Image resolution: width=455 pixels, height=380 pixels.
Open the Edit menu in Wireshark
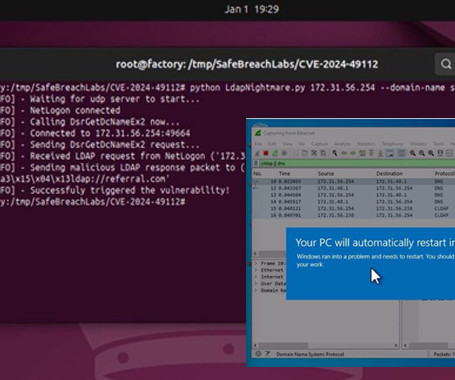tap(272, 144)
